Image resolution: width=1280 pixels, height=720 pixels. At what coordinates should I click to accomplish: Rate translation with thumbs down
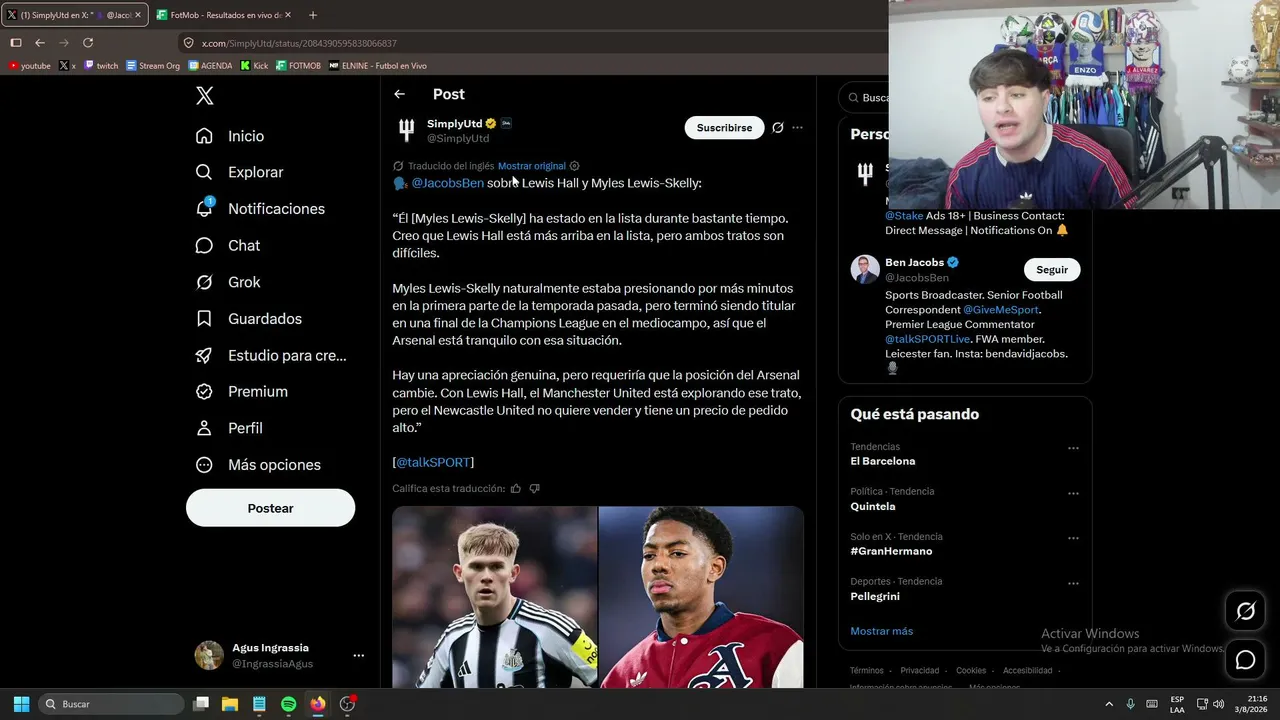point(534,488)
